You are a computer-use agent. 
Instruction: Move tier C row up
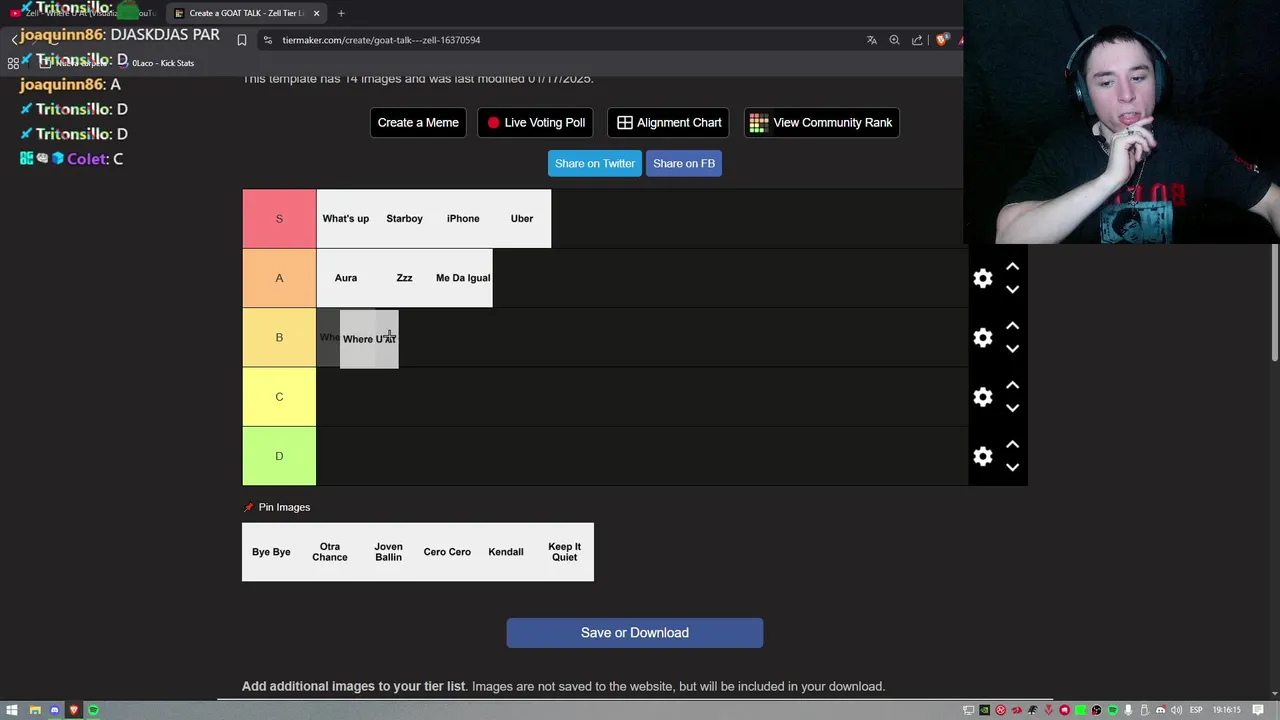coord(1012,385)
